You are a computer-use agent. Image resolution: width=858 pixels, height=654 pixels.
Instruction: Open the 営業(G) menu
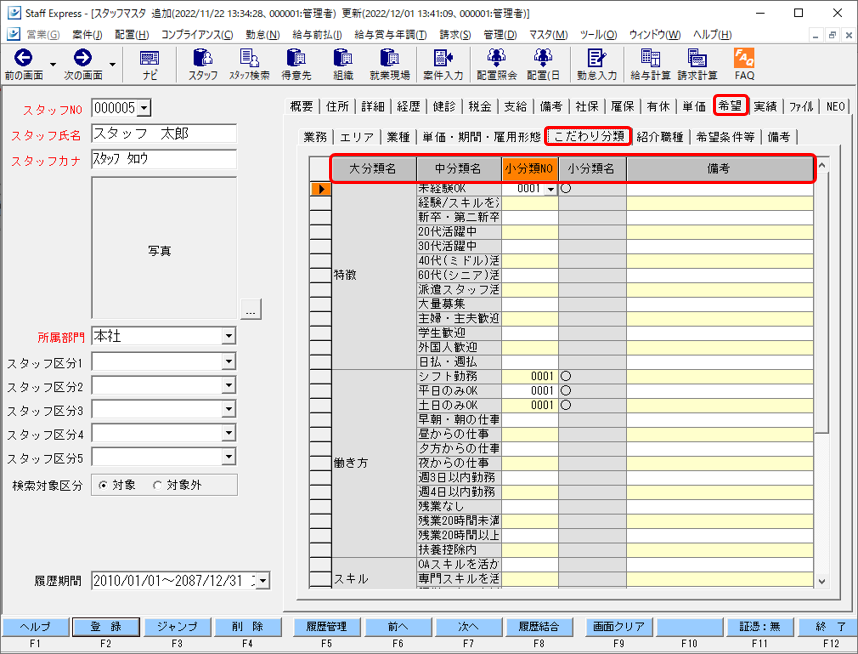pyautogui.click(x=43, y=35)
